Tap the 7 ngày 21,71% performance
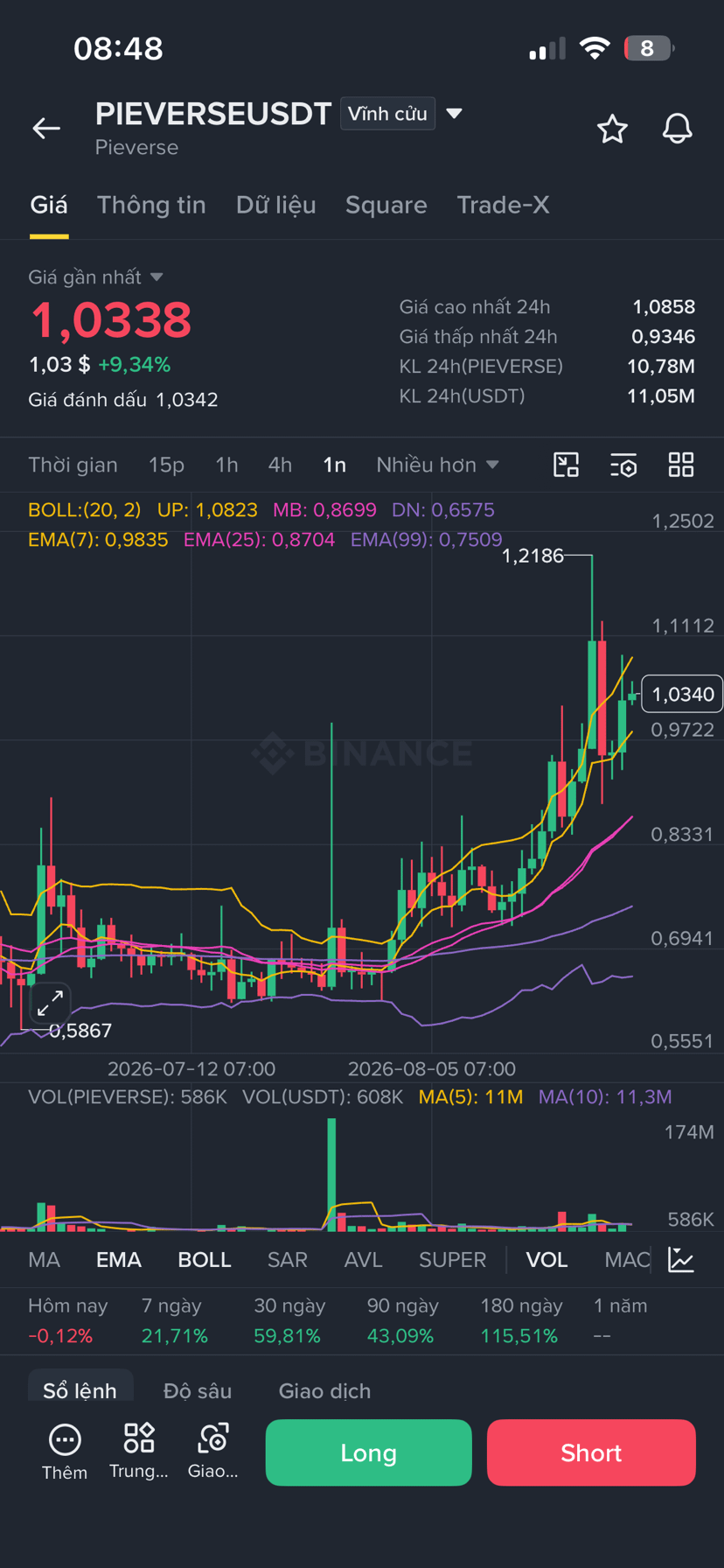The height and width of the screenshot is (1568, 724). (175, 1320)
